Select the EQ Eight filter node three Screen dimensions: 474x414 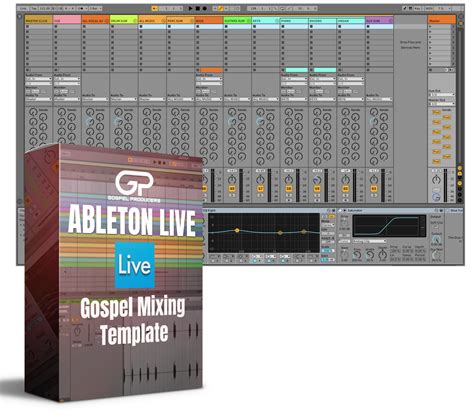304,231
